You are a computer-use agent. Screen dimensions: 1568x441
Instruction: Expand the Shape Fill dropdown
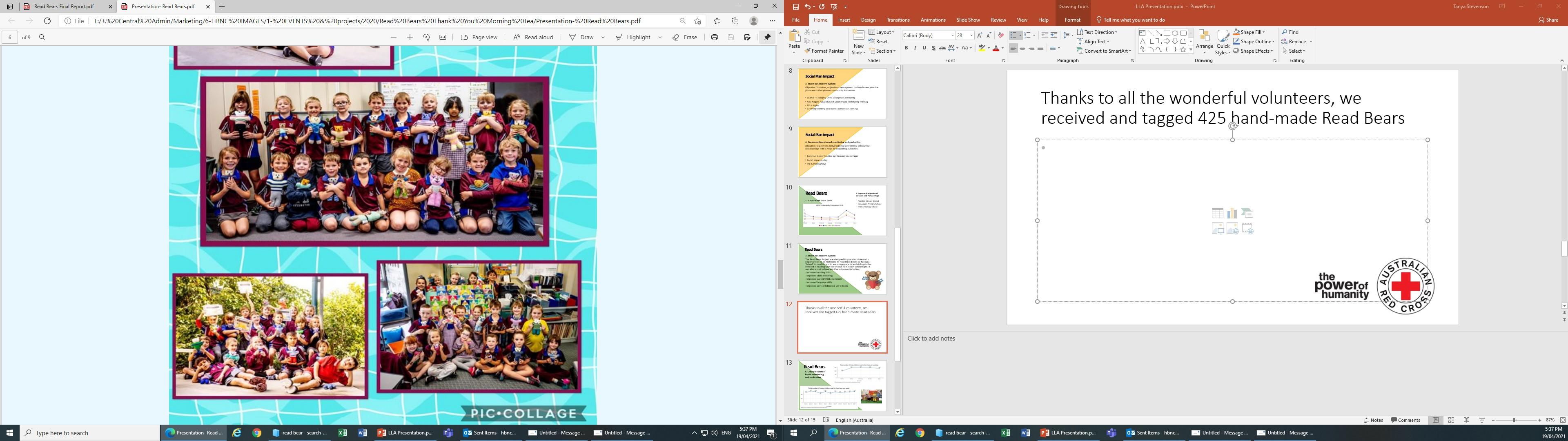pyautogui.click(x=1264, y=32)
